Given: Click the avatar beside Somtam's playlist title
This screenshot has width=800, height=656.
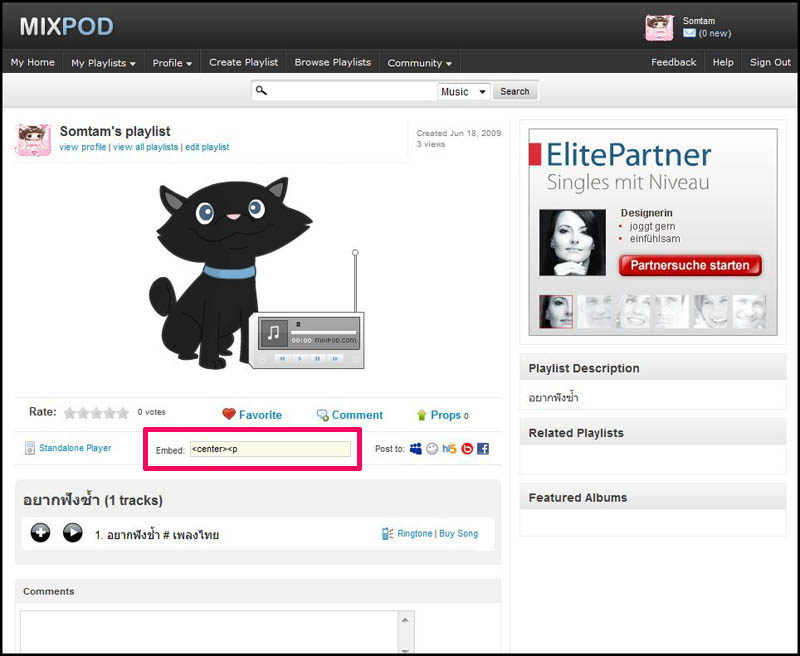Looking at the screenshot, I should click(34, 140).
